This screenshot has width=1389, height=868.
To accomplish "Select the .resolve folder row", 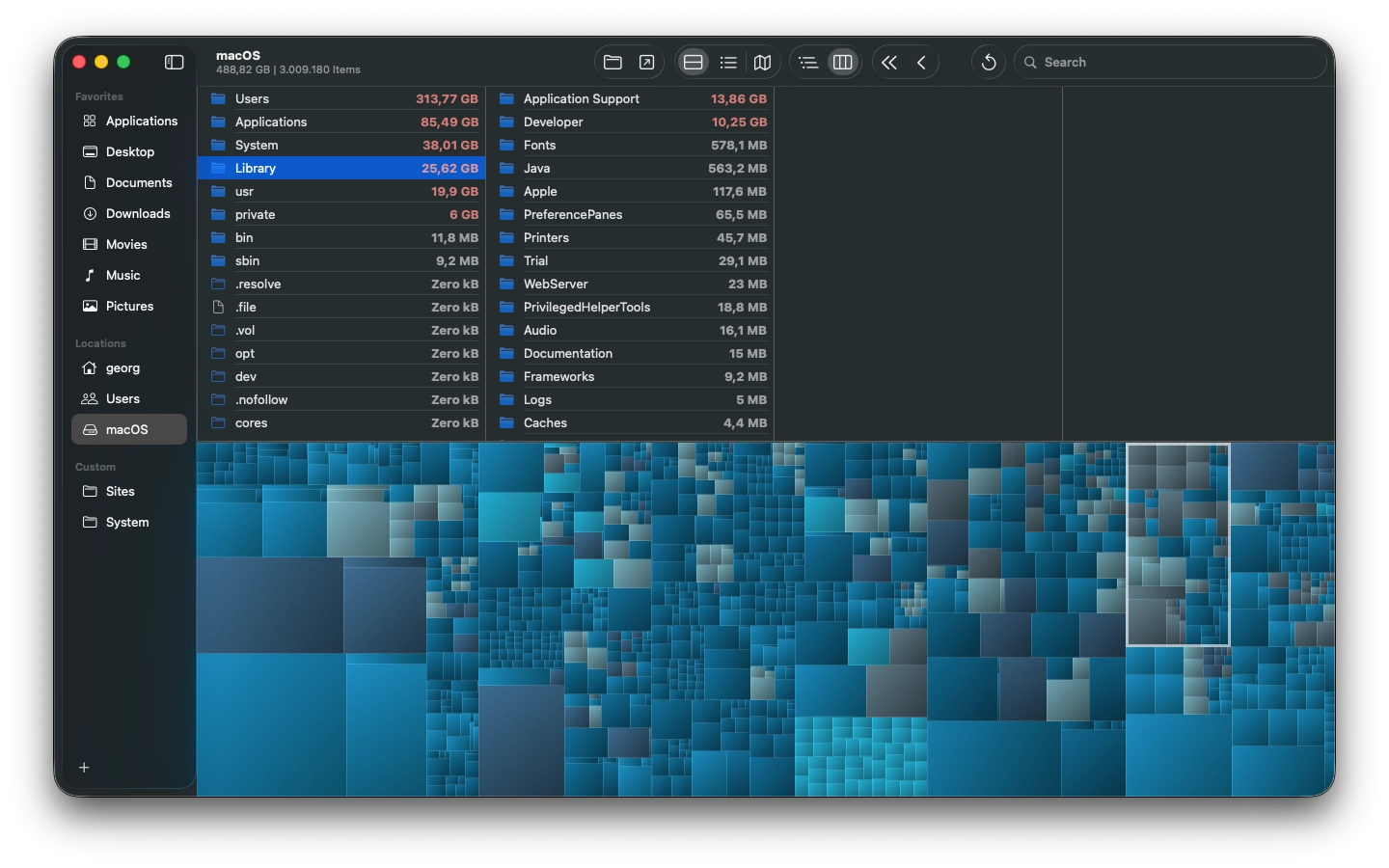I will [x=341, y=284].
